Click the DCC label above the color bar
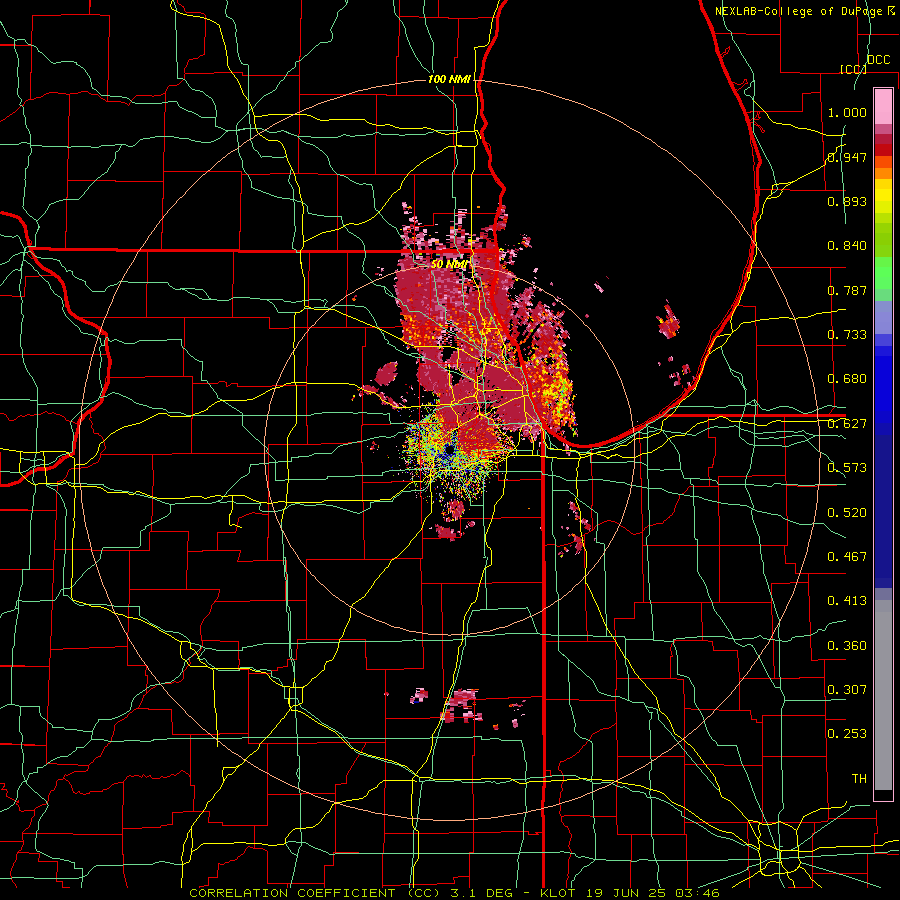The height and width of the screenshot is (900, 900). [x=878, y=60]
